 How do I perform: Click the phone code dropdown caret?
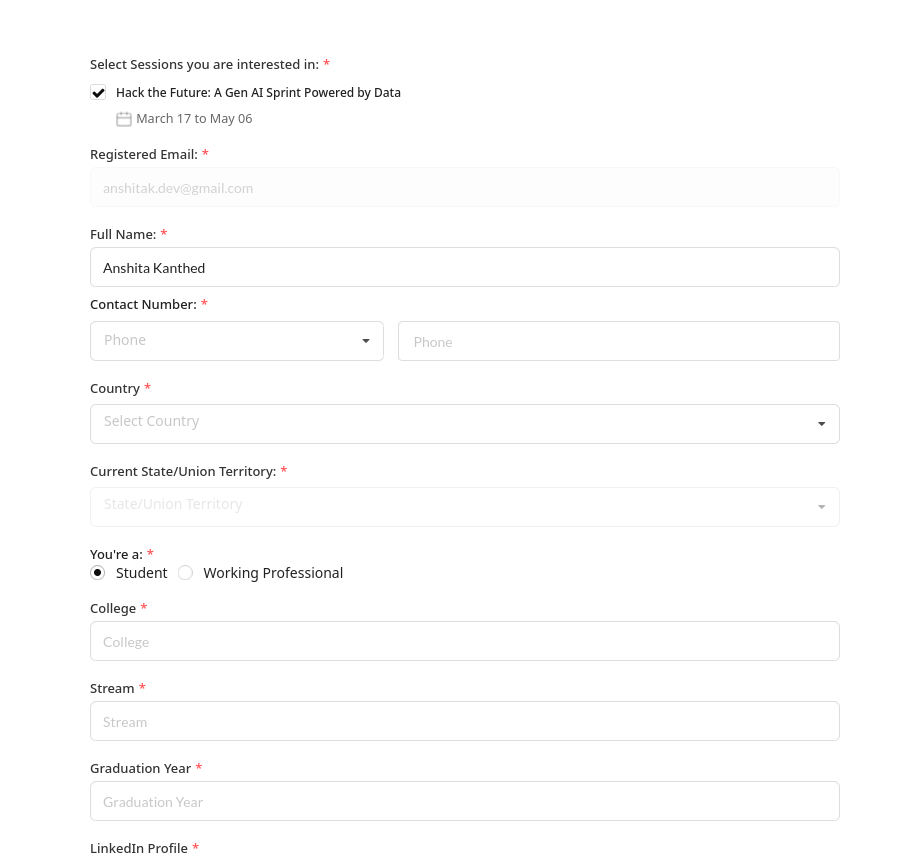[366, 341]
